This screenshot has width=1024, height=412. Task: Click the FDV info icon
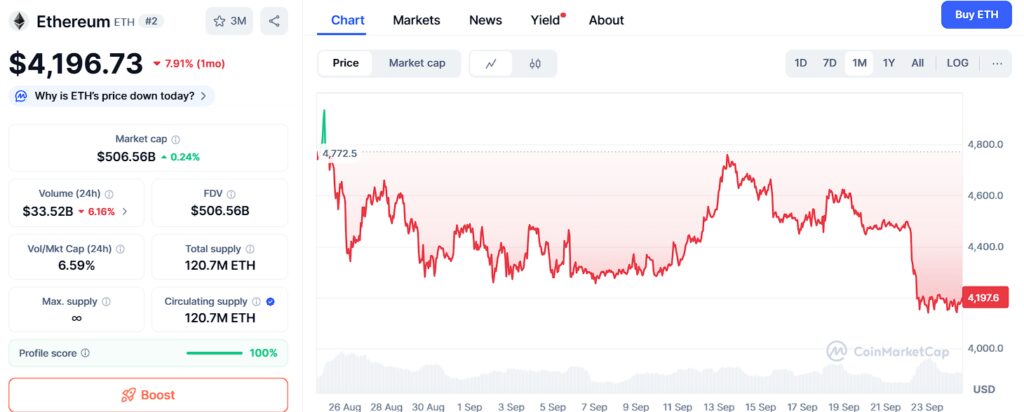pyautogui.click(x=231, y=194)
